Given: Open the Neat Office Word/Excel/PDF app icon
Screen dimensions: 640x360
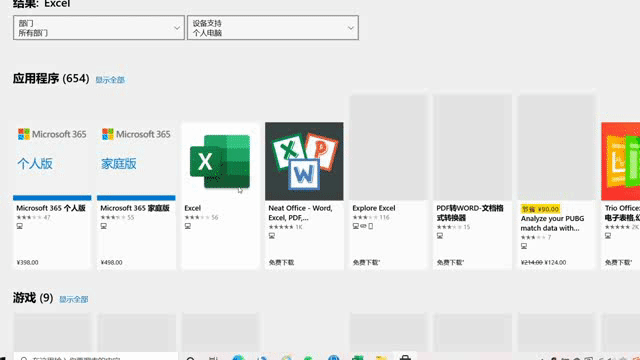Looking at the screenshot, I should click(304, 161).
